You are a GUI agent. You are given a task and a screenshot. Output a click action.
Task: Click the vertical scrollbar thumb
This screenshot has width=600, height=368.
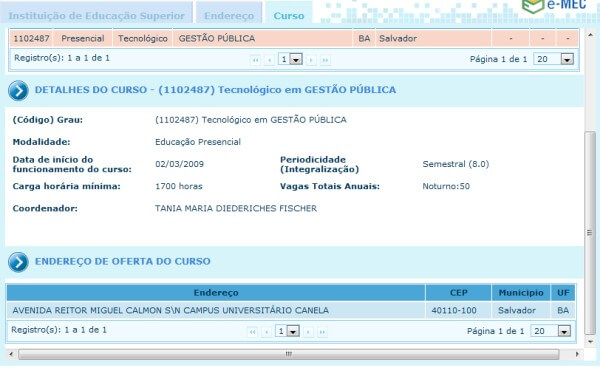(x=590, y=233)
